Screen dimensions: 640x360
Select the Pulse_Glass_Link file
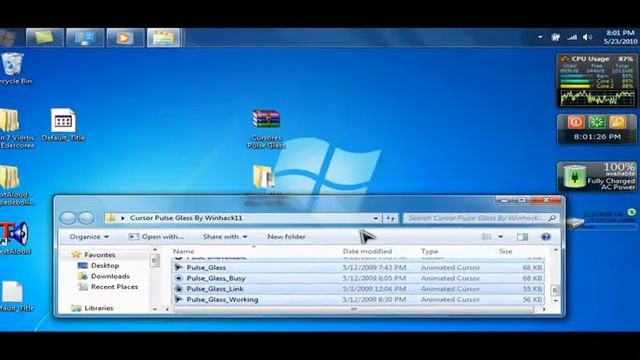[358, 289]
